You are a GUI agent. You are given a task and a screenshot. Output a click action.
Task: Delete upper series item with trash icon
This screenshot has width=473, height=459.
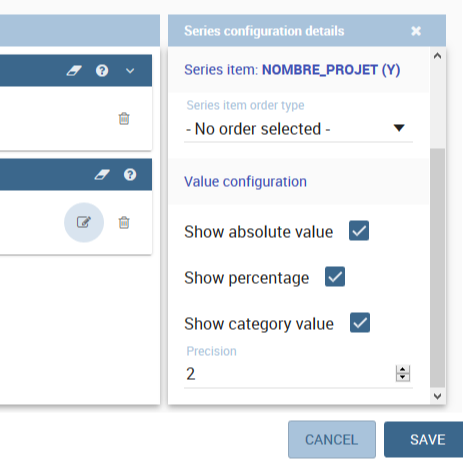coord(124,118)
